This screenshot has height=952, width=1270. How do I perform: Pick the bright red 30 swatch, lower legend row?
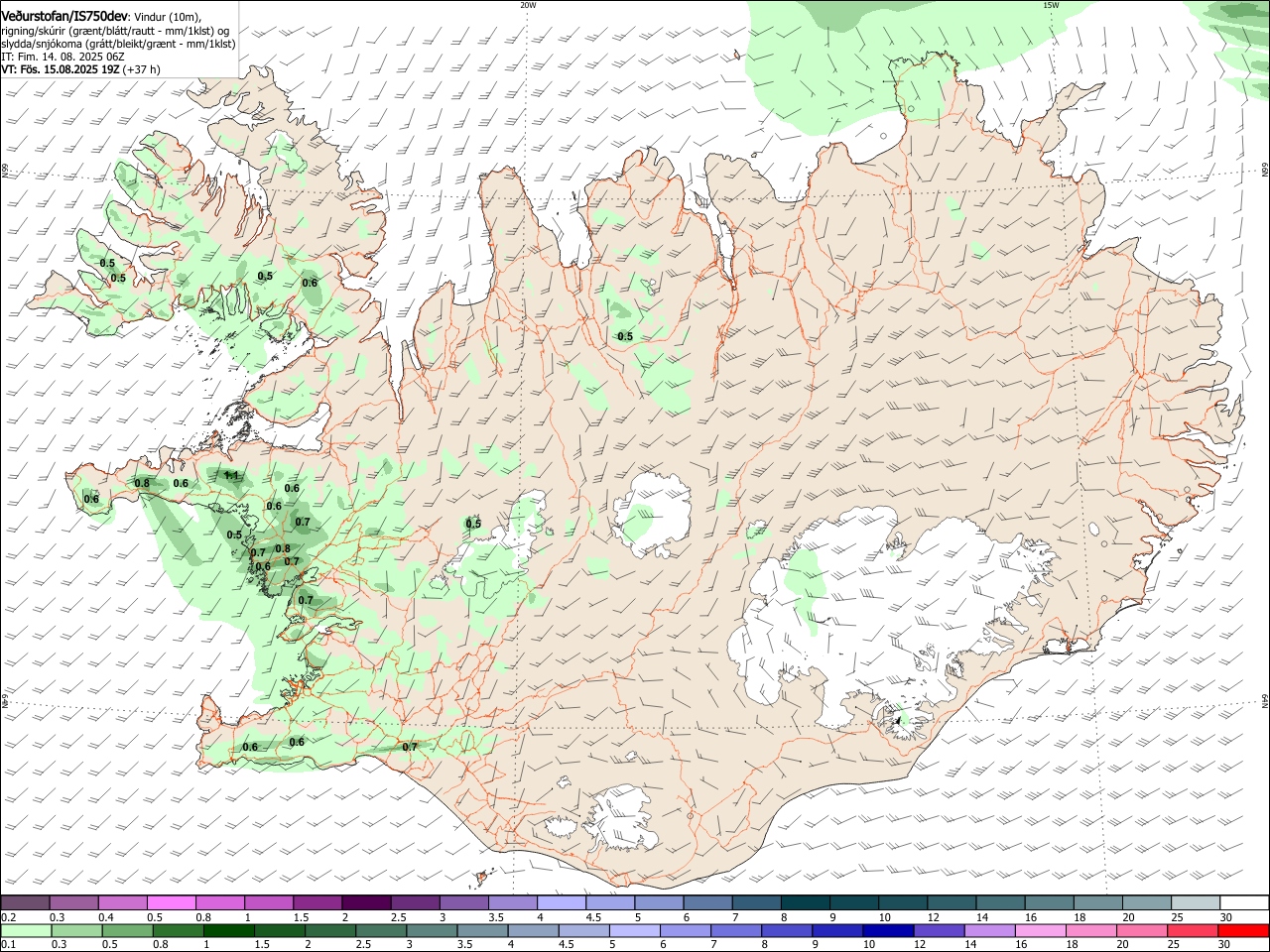click(x=1242, y=930)
